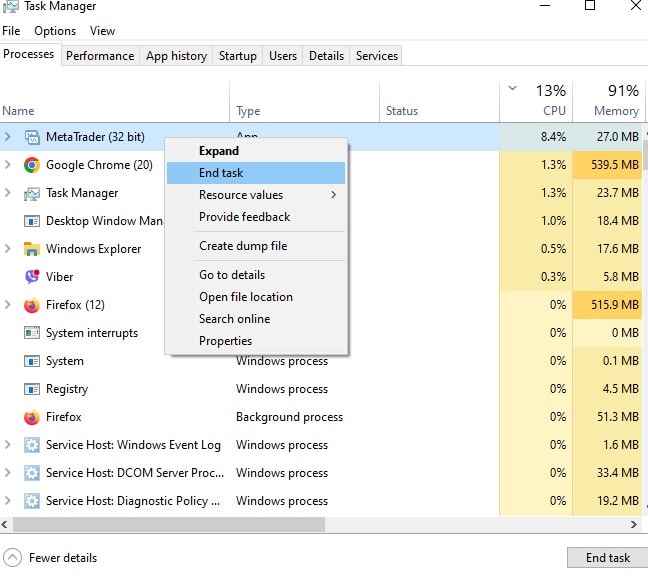Image resolution: width=648 pixels, height=579 pixels.
Task: Switch to the App history tab
Action: click(x=176, y=56)
